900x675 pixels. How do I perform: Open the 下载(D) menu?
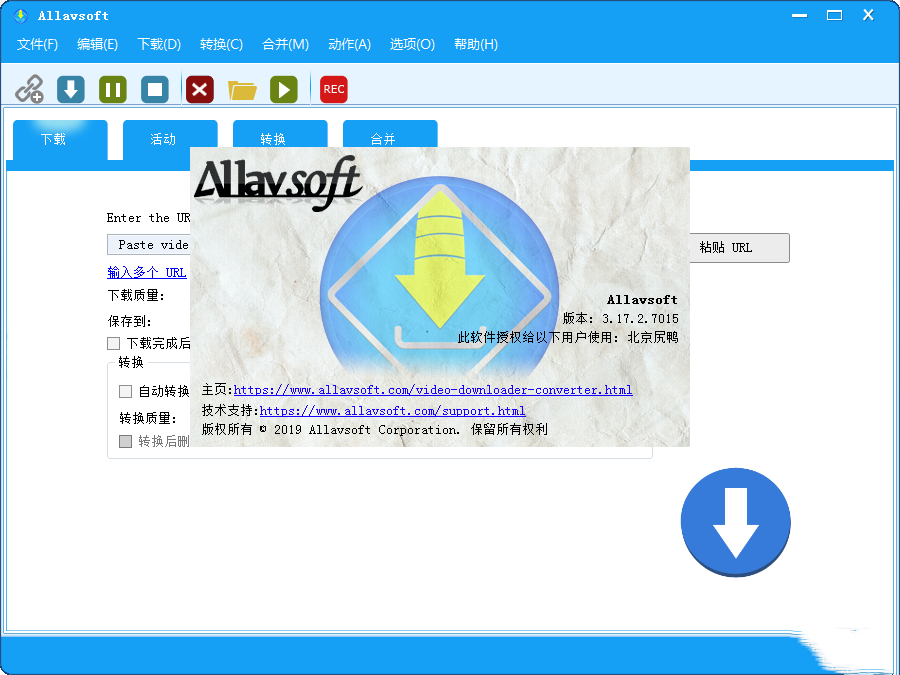pos(159,44)
